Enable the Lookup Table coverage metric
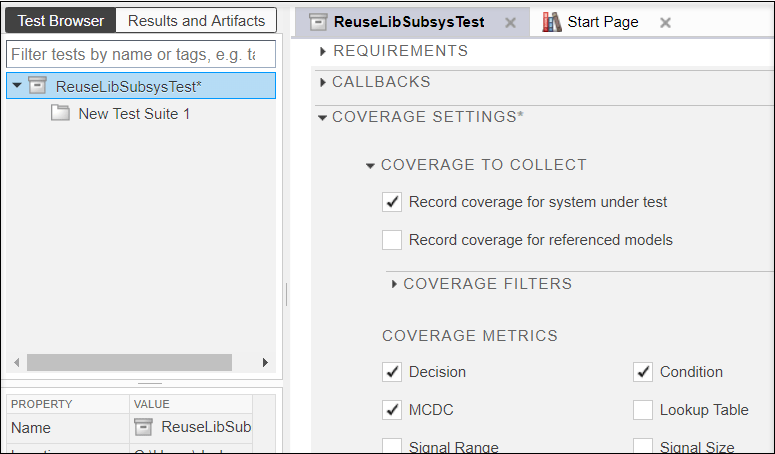The image size is (775, 454). (x=643, y=410)
